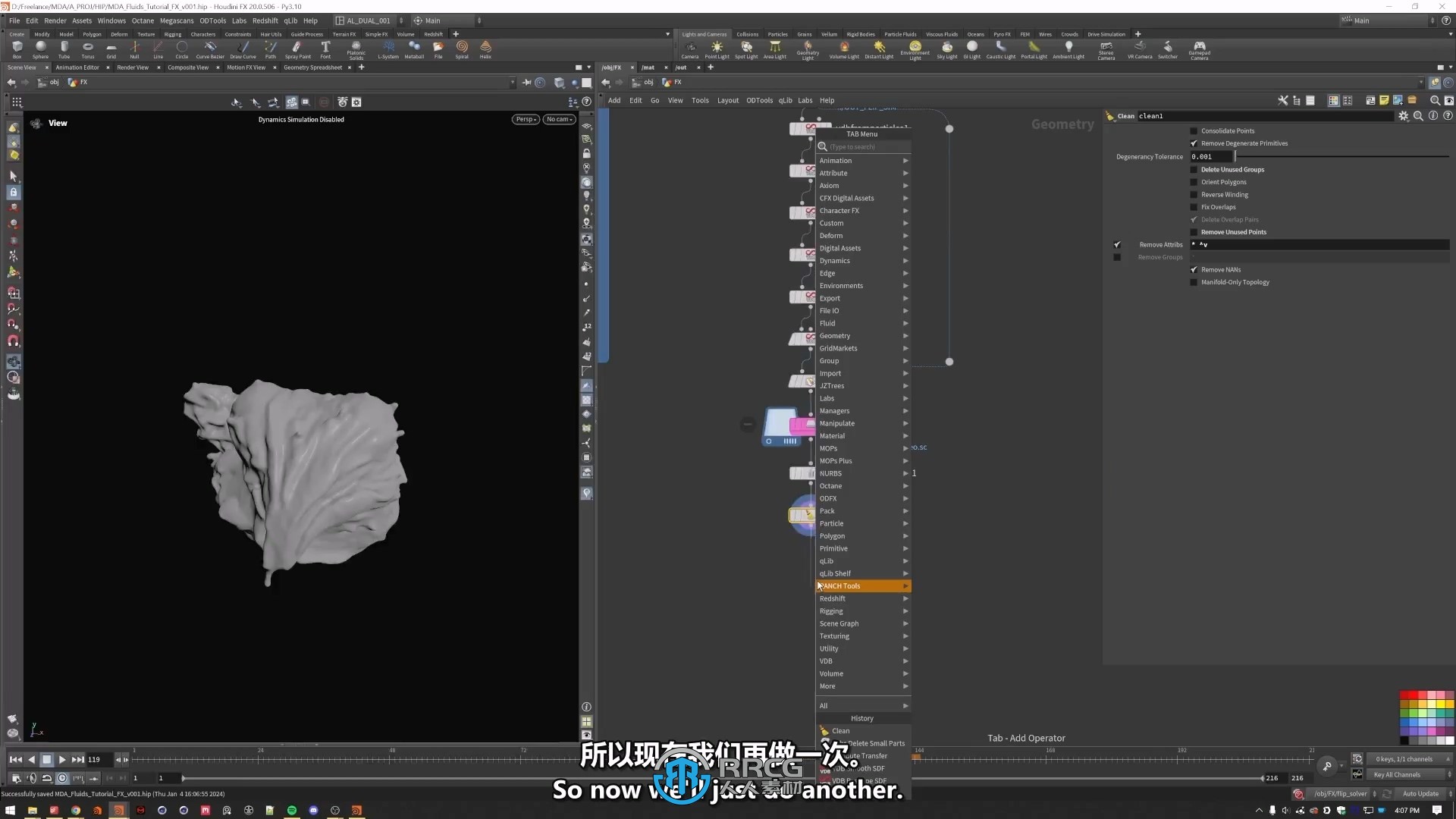
Task: Open the network Tools menu
Action: coord(700,100)
